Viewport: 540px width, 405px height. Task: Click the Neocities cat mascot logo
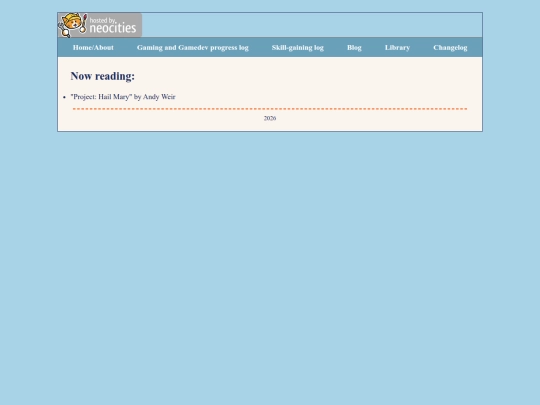pyautogui.click(x=73, y=25)
